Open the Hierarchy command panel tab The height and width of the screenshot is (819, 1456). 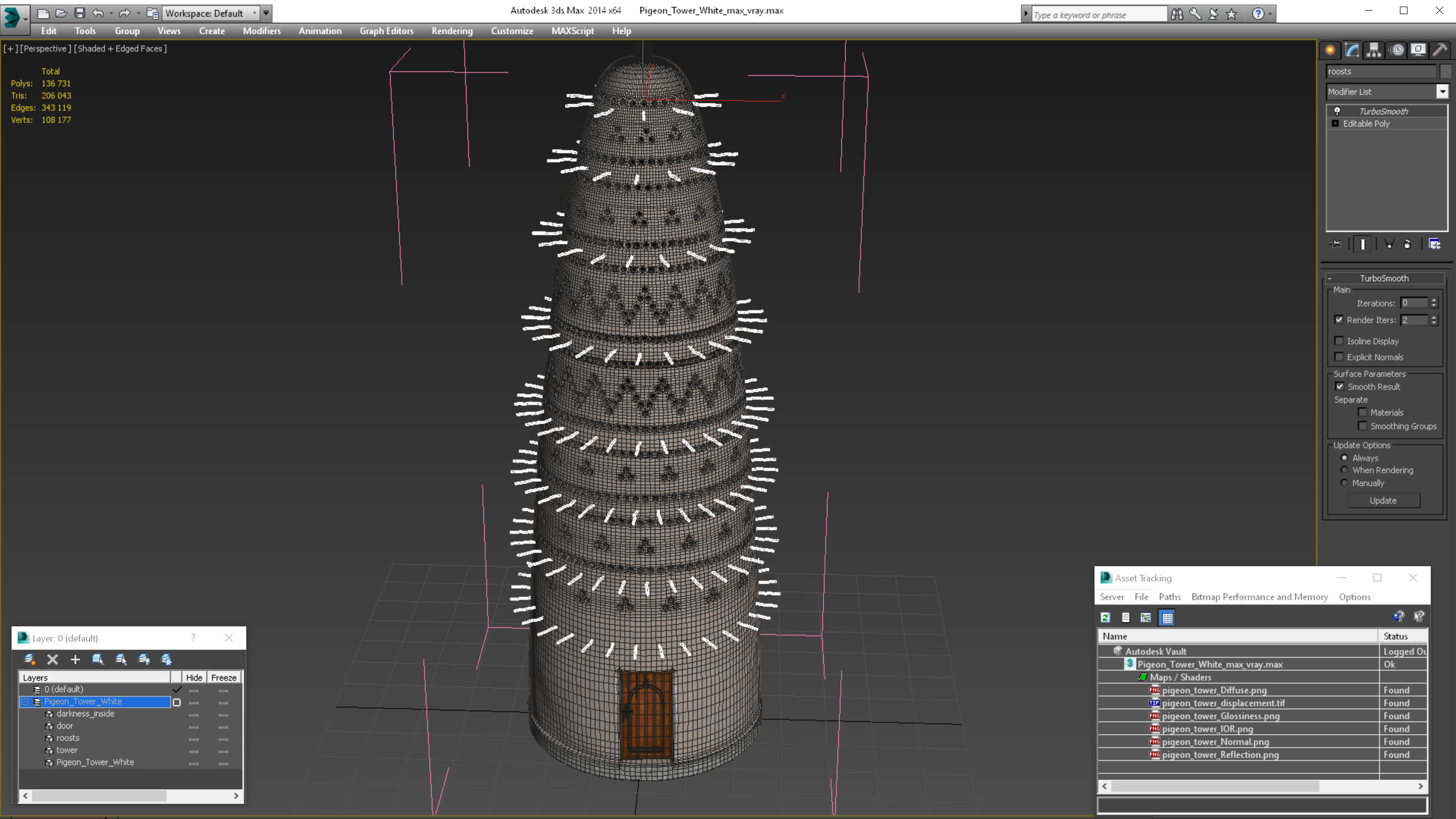pyautogui.click(x=1374, y=51)
